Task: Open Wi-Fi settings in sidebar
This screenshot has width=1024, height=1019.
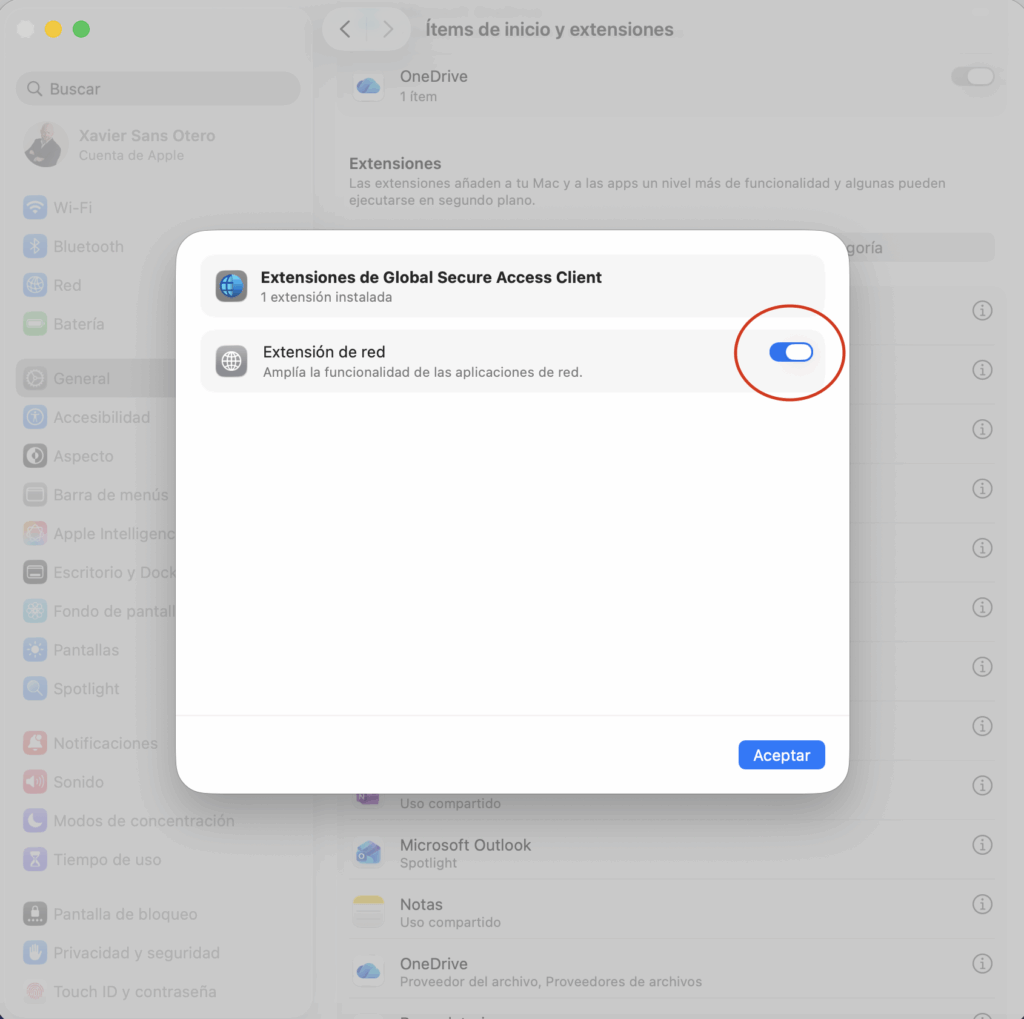Action: [x=72, y=208]
